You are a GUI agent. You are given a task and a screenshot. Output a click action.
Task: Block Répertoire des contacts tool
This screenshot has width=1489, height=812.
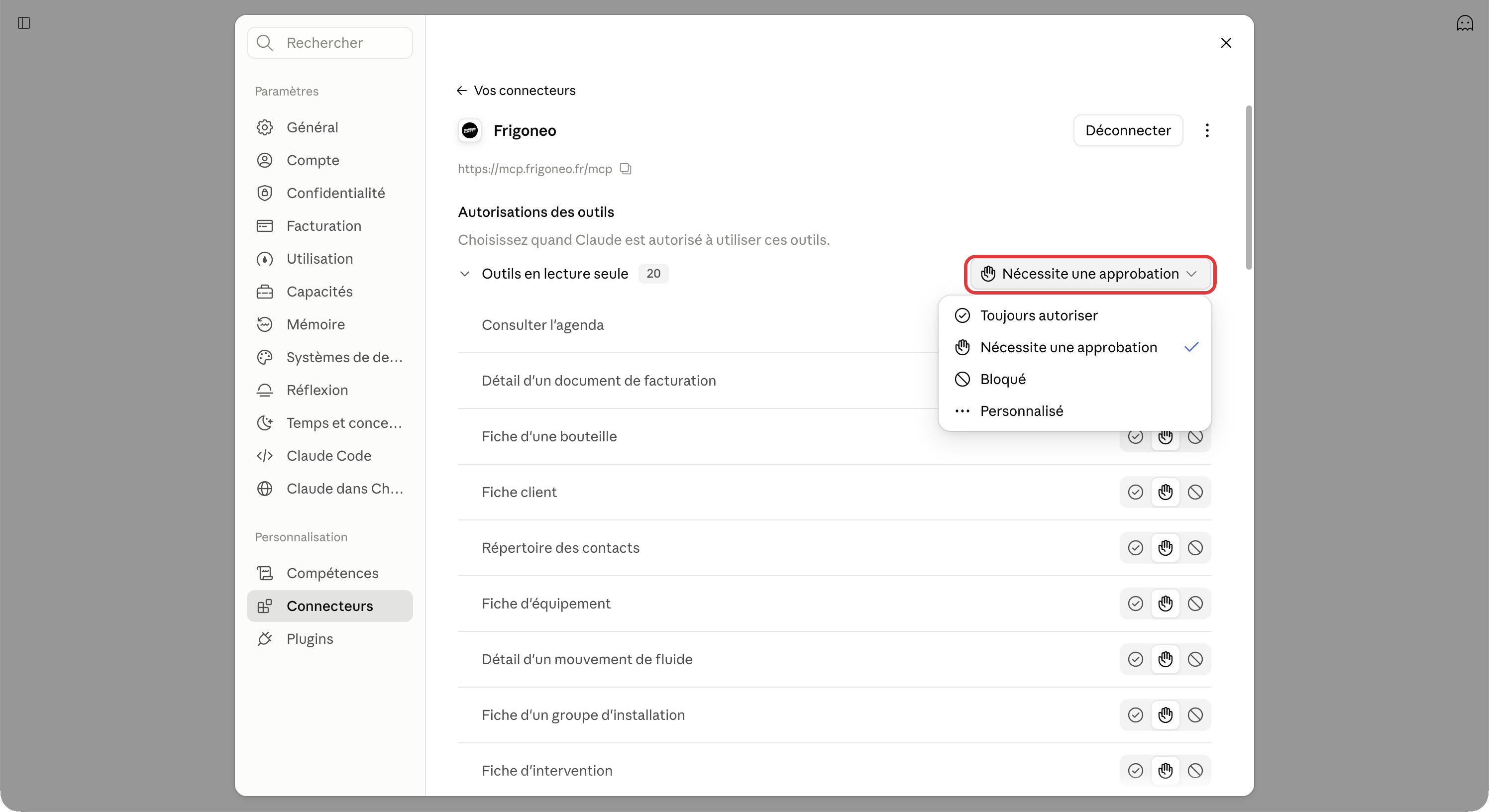1195,548
